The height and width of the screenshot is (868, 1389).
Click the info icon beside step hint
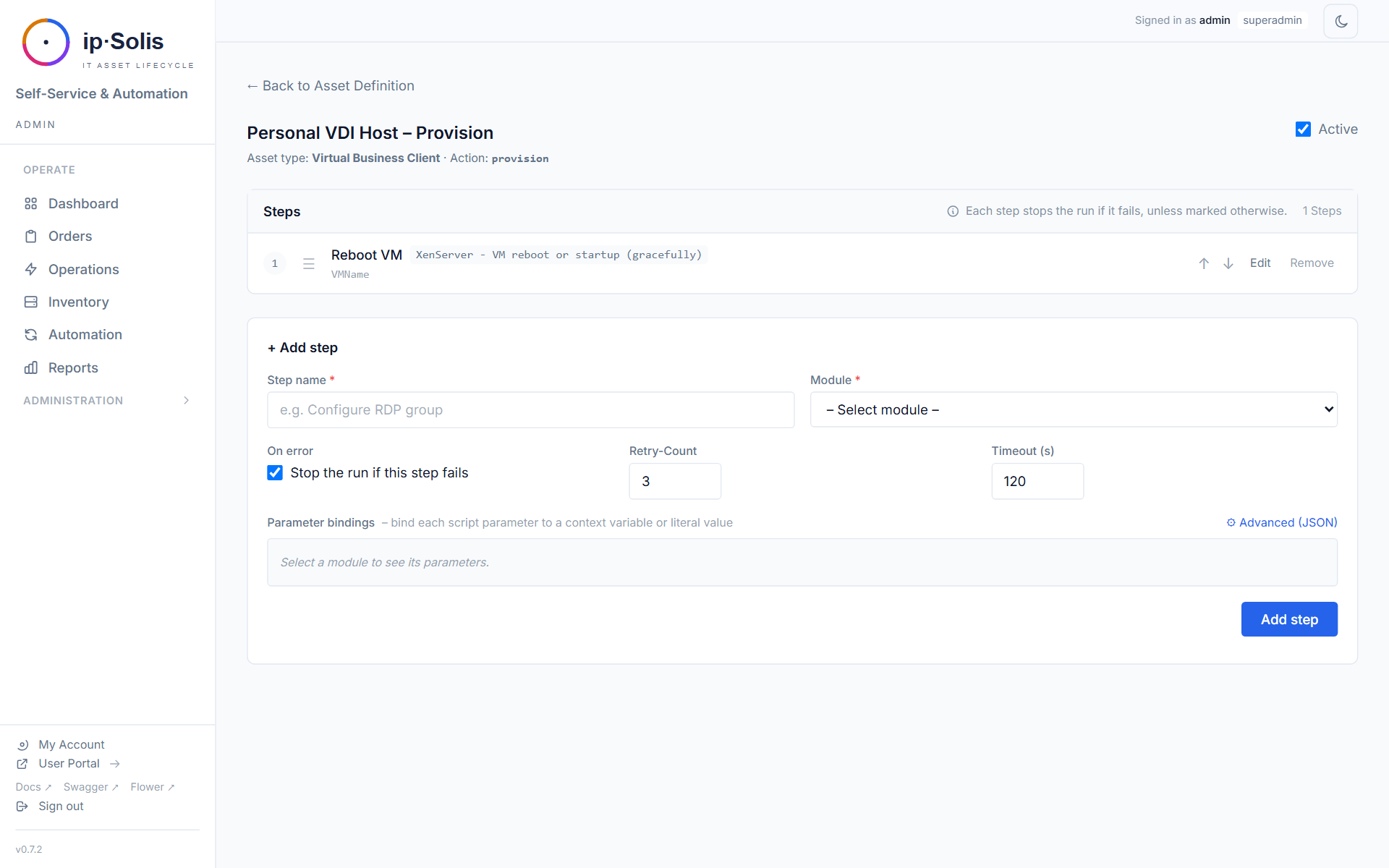[x=953, y=211]
